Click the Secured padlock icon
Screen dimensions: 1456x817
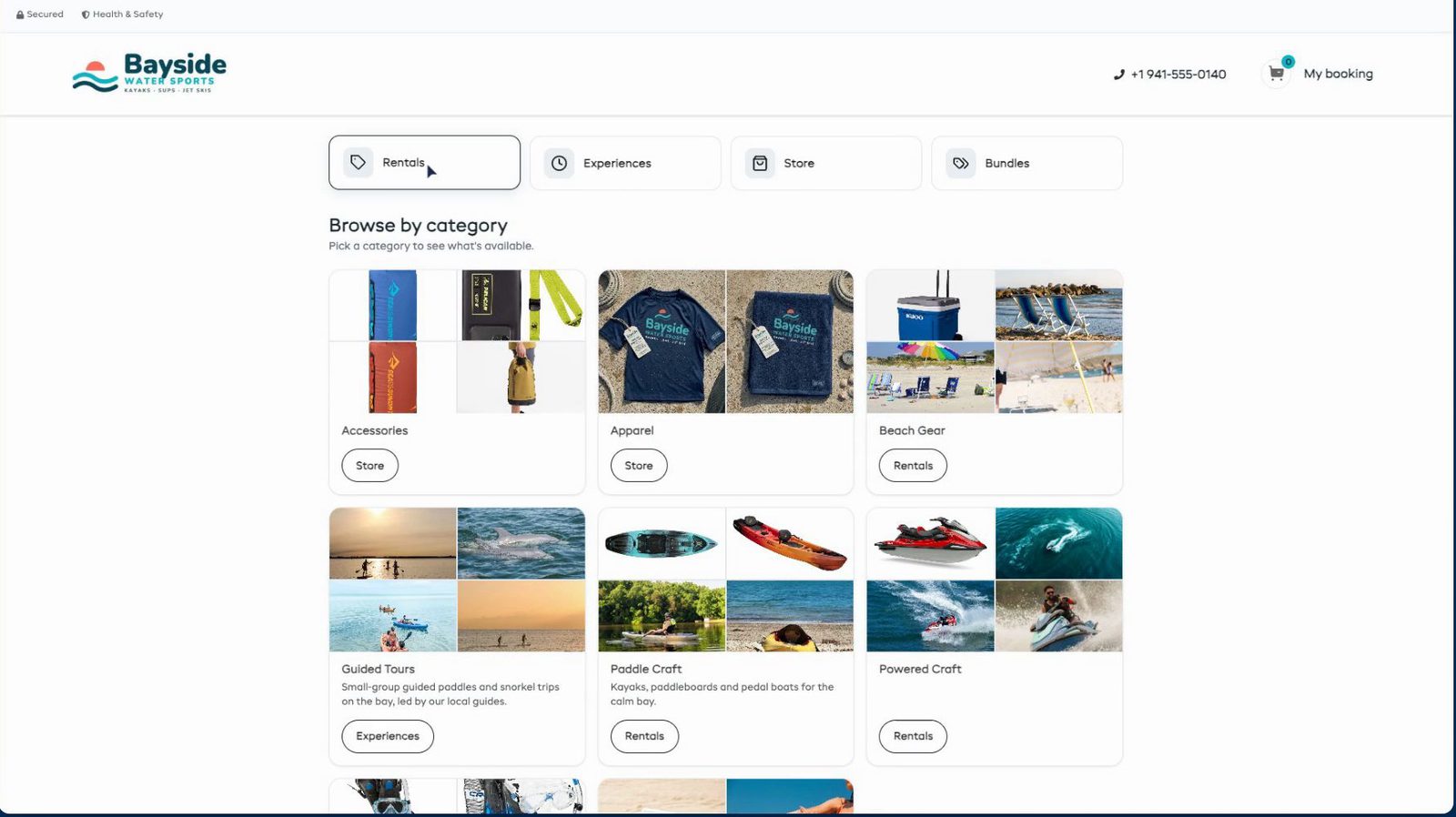pyautogui.click(x=20, y=15)
